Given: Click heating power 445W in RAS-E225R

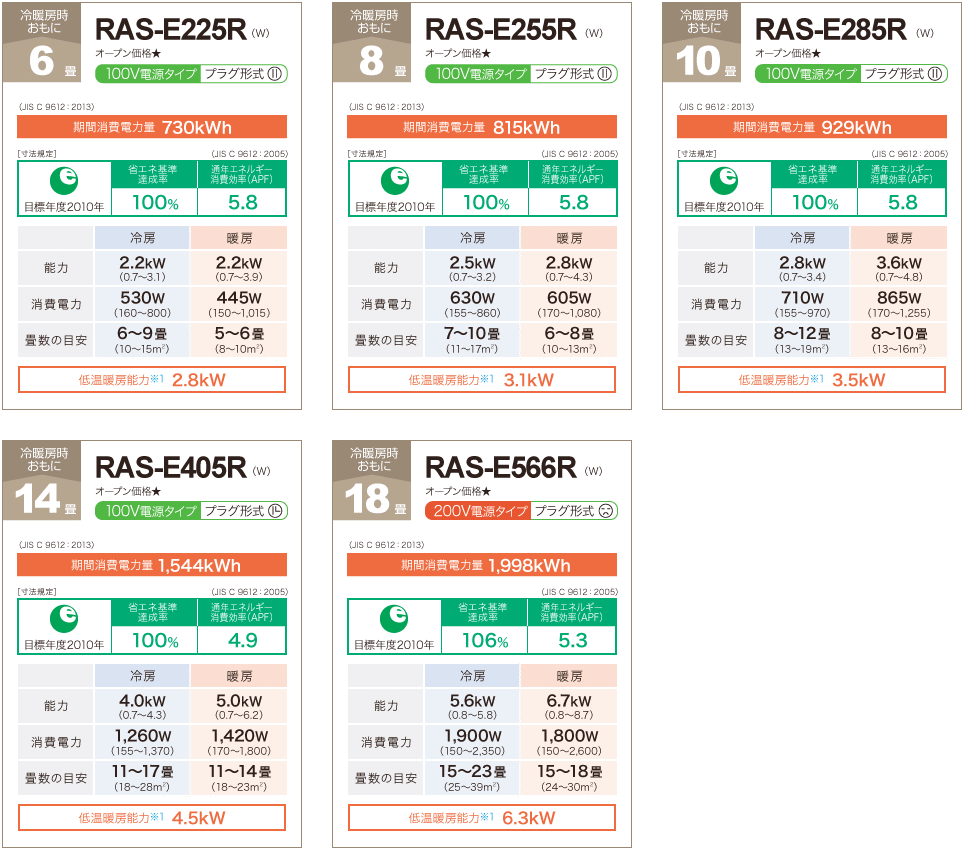Looking at the screenshot, I should [x=239, y=298].
